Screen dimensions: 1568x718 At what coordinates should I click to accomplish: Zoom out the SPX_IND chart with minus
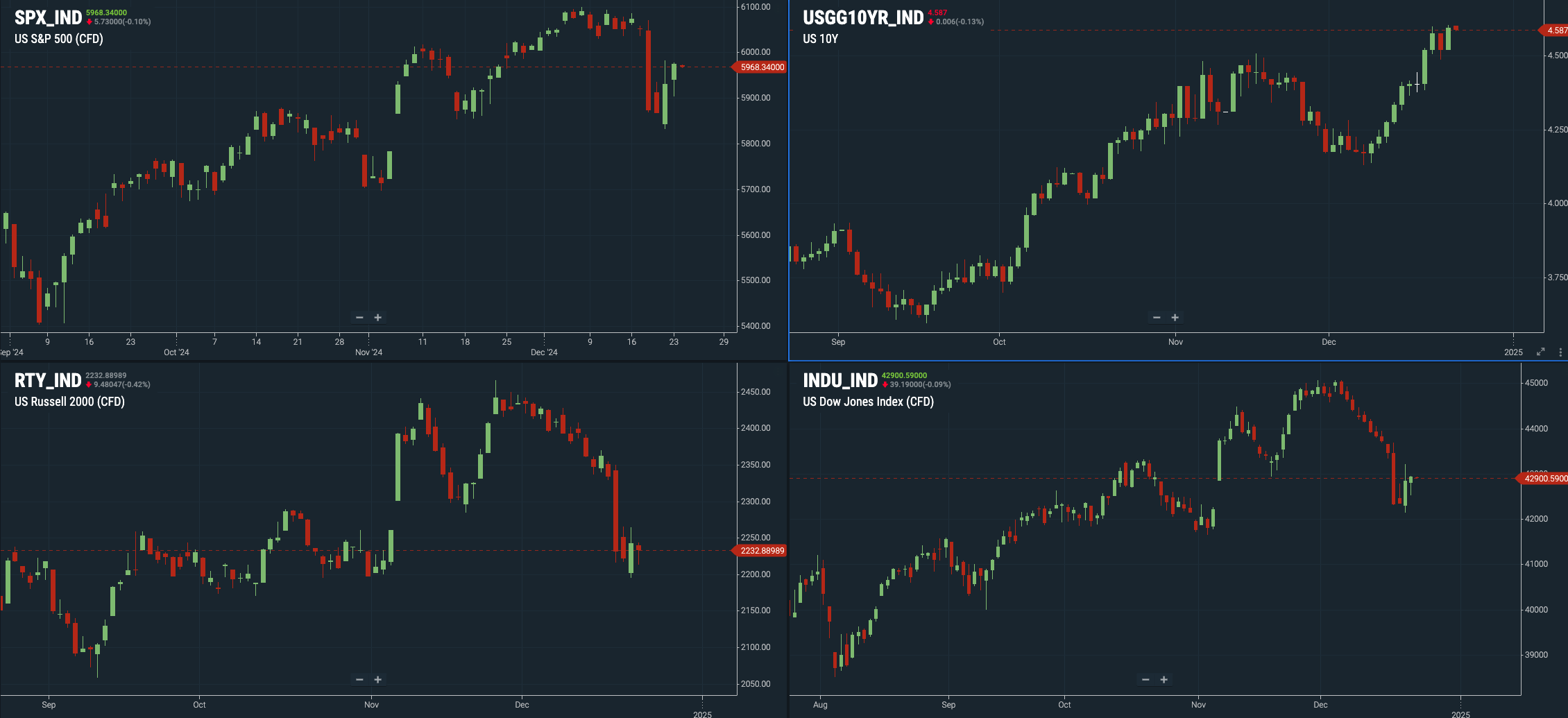(x=359, y=318)
